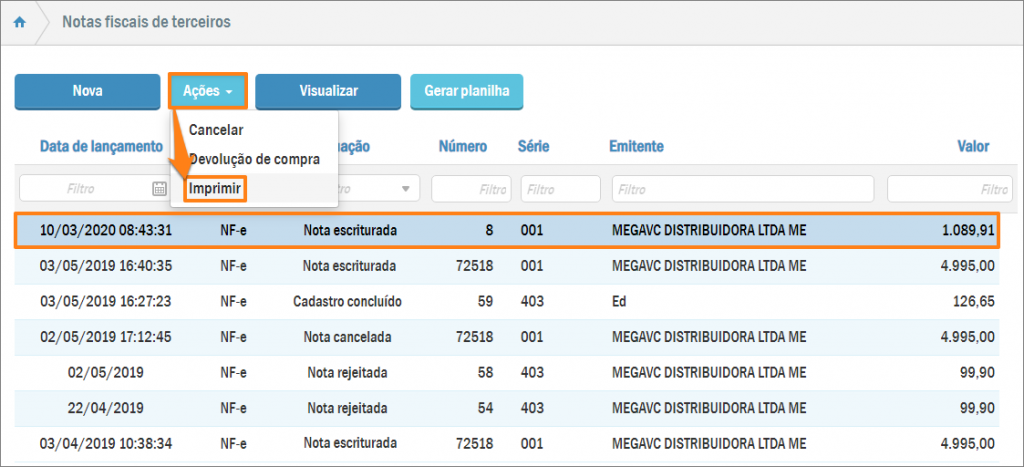Sort by Data de lançamento column

point(101,147)
